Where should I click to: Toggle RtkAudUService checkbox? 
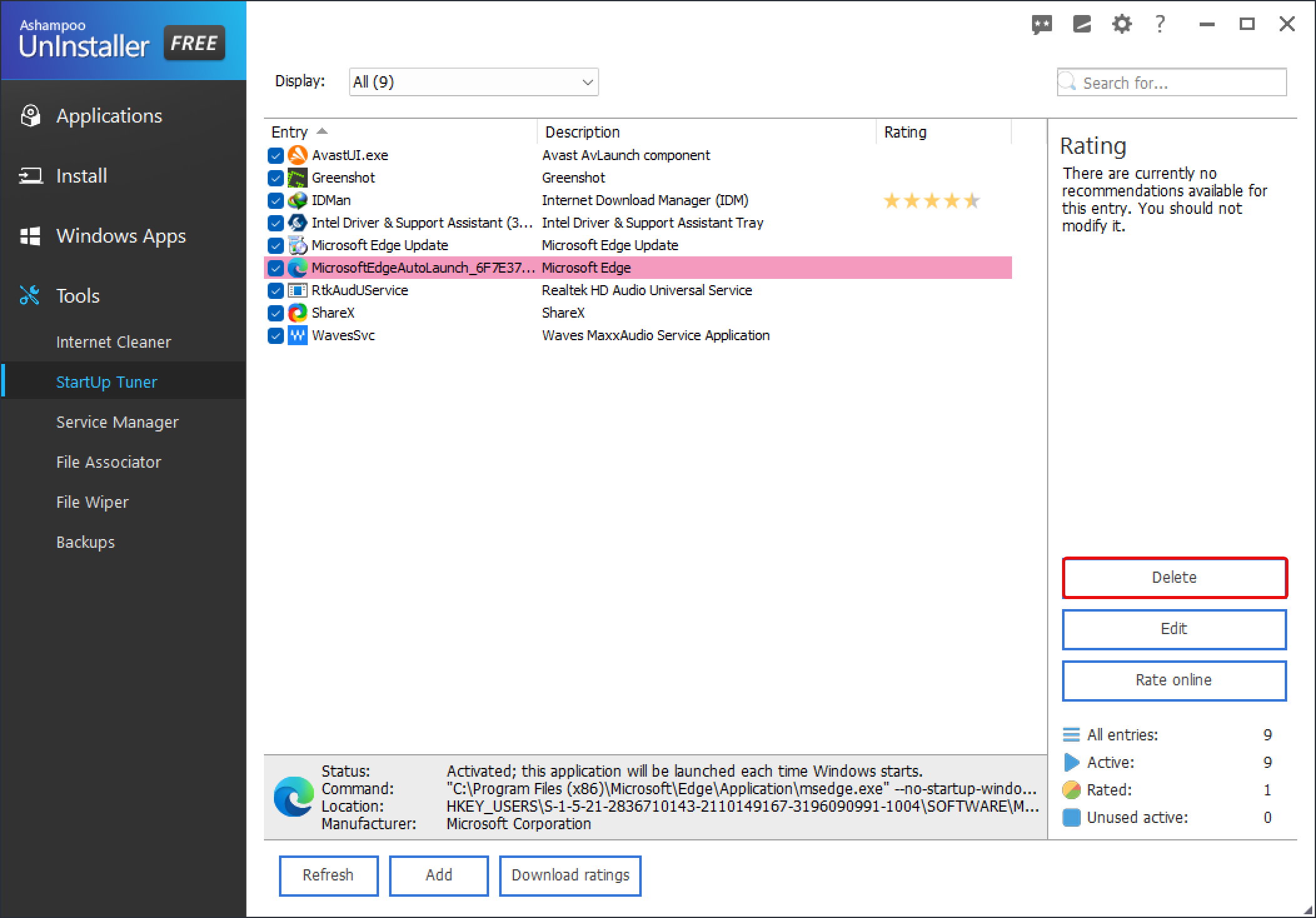(x=276, y=291)
